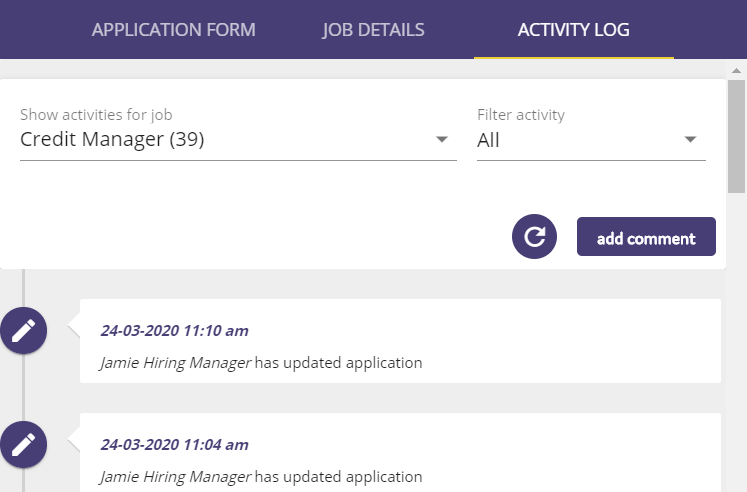747x492 pixels.
Task: Click the 24-03-2020 11:10 am timestamp
Action: pyautogui.click(x=174, y=331)
